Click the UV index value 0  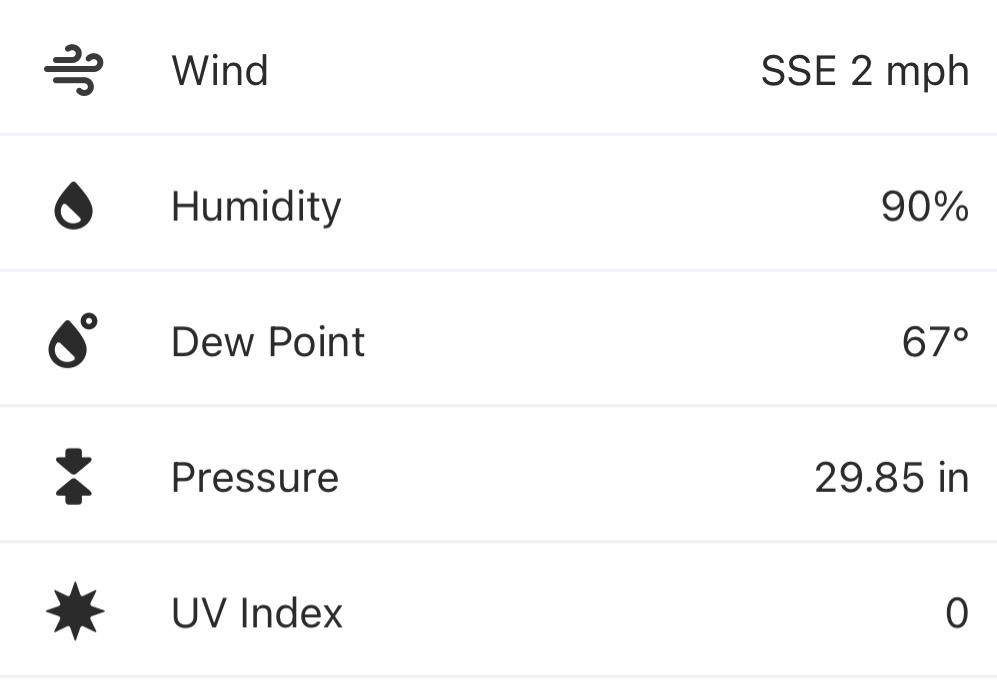pyautogui.click(x=957, y=613)
